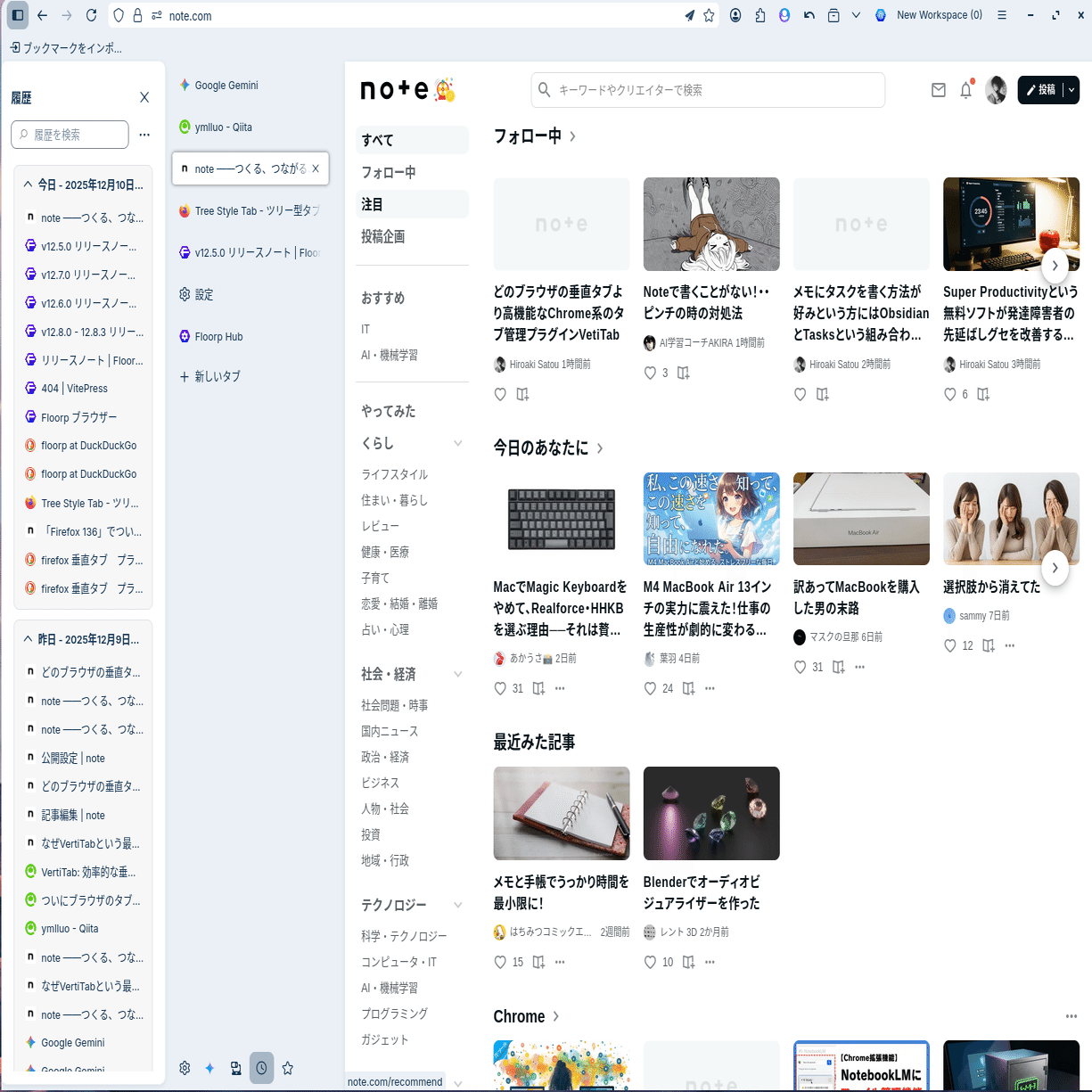This screenshot has height=1092, width=1092.
Task: Expand the くらし category chevron
Action: coord(457,442)
